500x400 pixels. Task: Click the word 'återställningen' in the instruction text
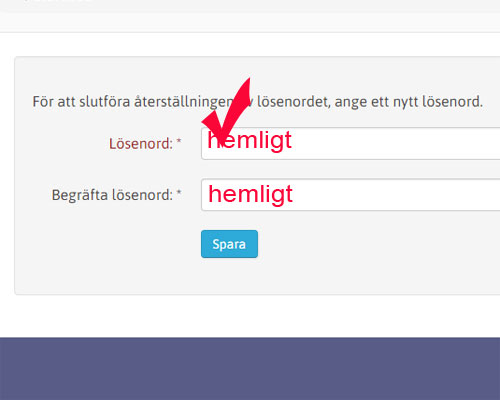[x=183, y=102]
